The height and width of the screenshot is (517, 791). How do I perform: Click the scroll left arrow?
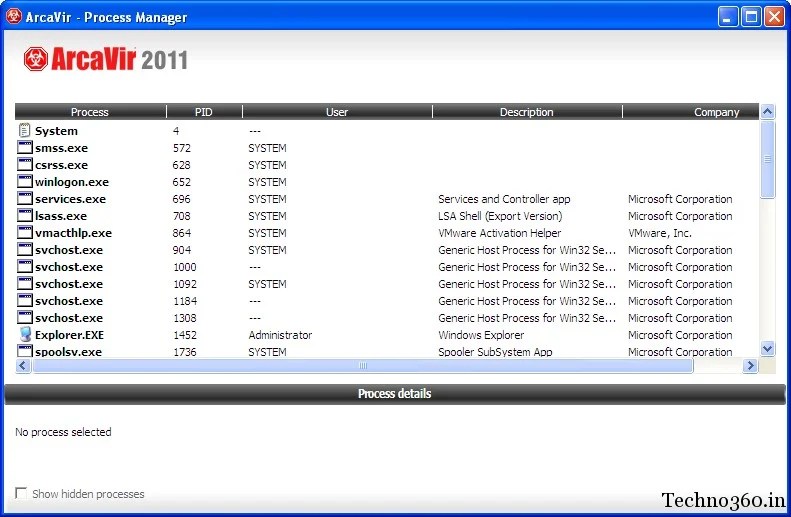(23, 365)
